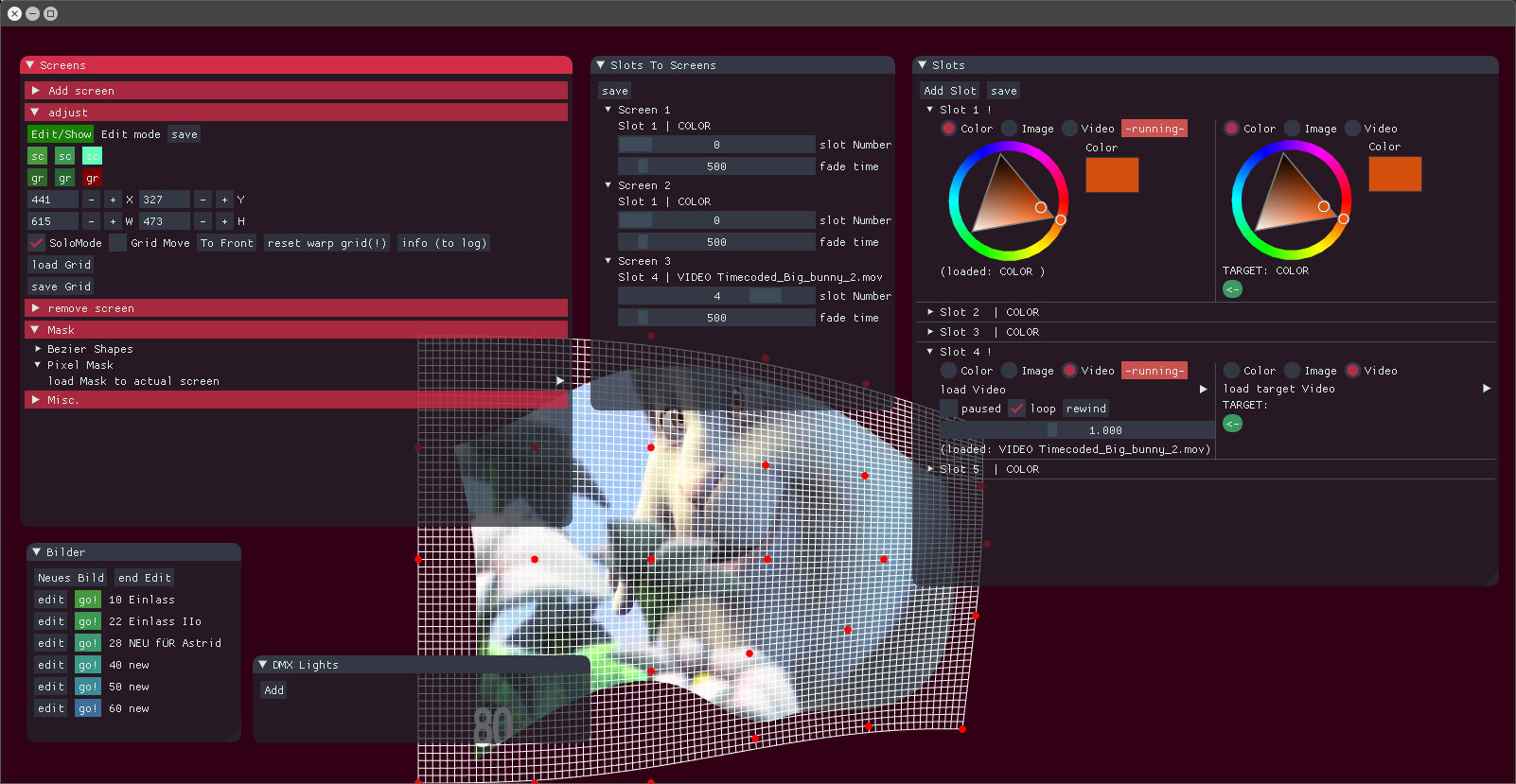Select the second green 'sc' screen button

click(x=64, y=156)
